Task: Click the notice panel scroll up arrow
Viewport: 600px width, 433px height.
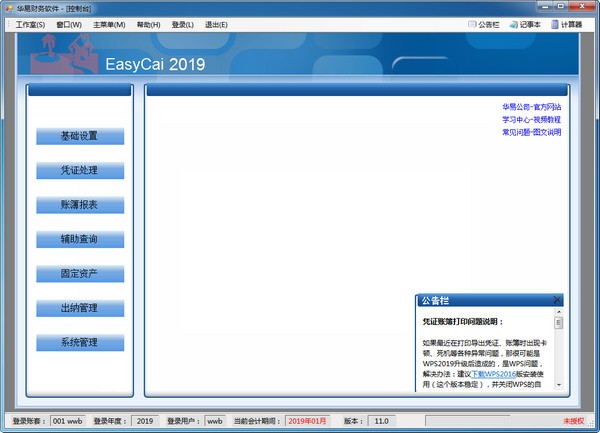Action: (559, 312)
